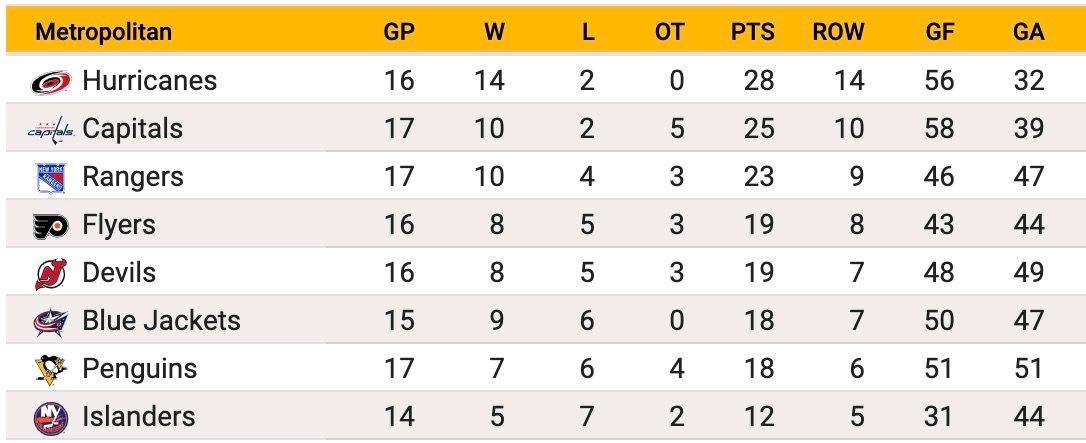Click the Capitals team logo
Viewport: 1086px width, 443px height.
pyautogui.click(x=51, y=129)
